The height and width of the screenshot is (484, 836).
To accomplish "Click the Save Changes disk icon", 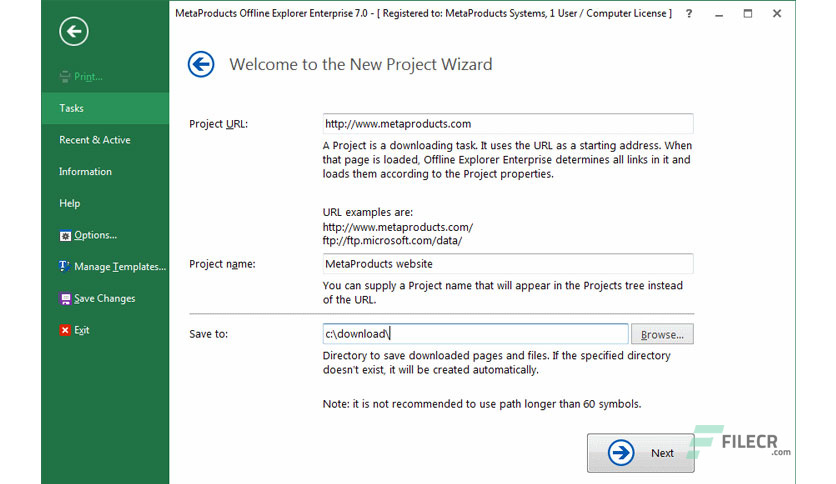I will click(65, 299).
